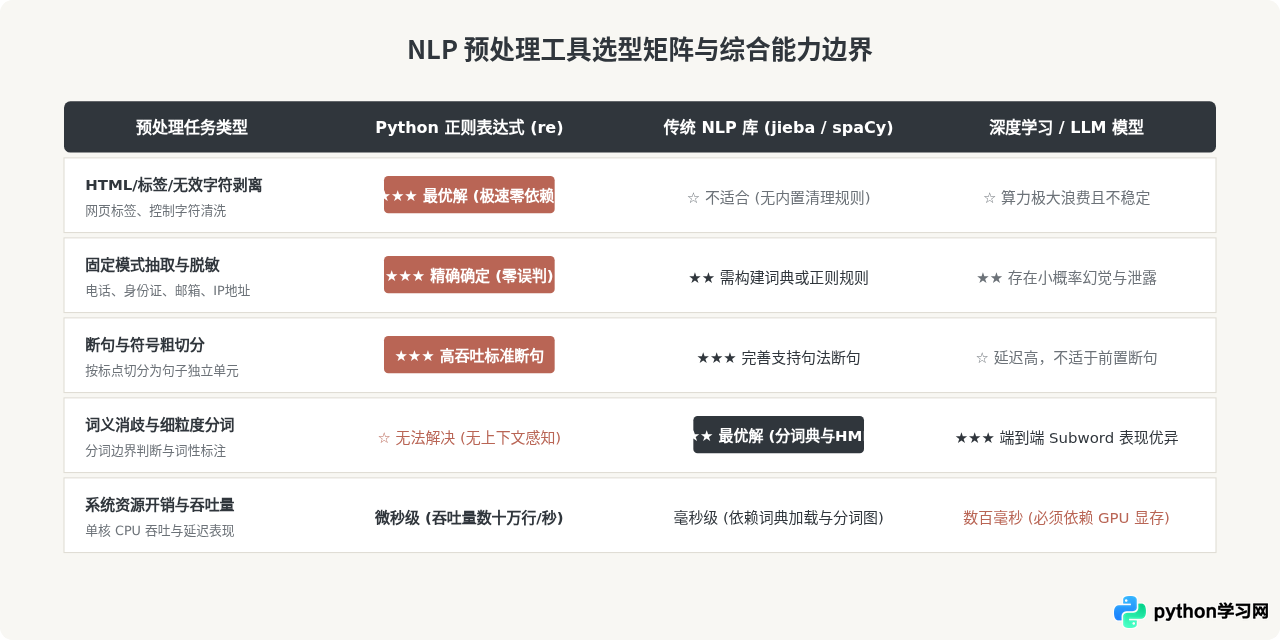Click the cell 需构建词典或正则规则
The height and width of the screenshot is (640, 1280).
point(778,278)
